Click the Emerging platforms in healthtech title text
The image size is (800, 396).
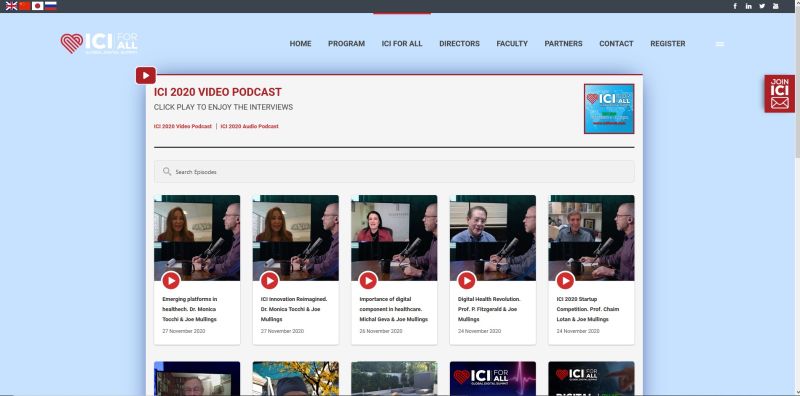click(189, 309)
